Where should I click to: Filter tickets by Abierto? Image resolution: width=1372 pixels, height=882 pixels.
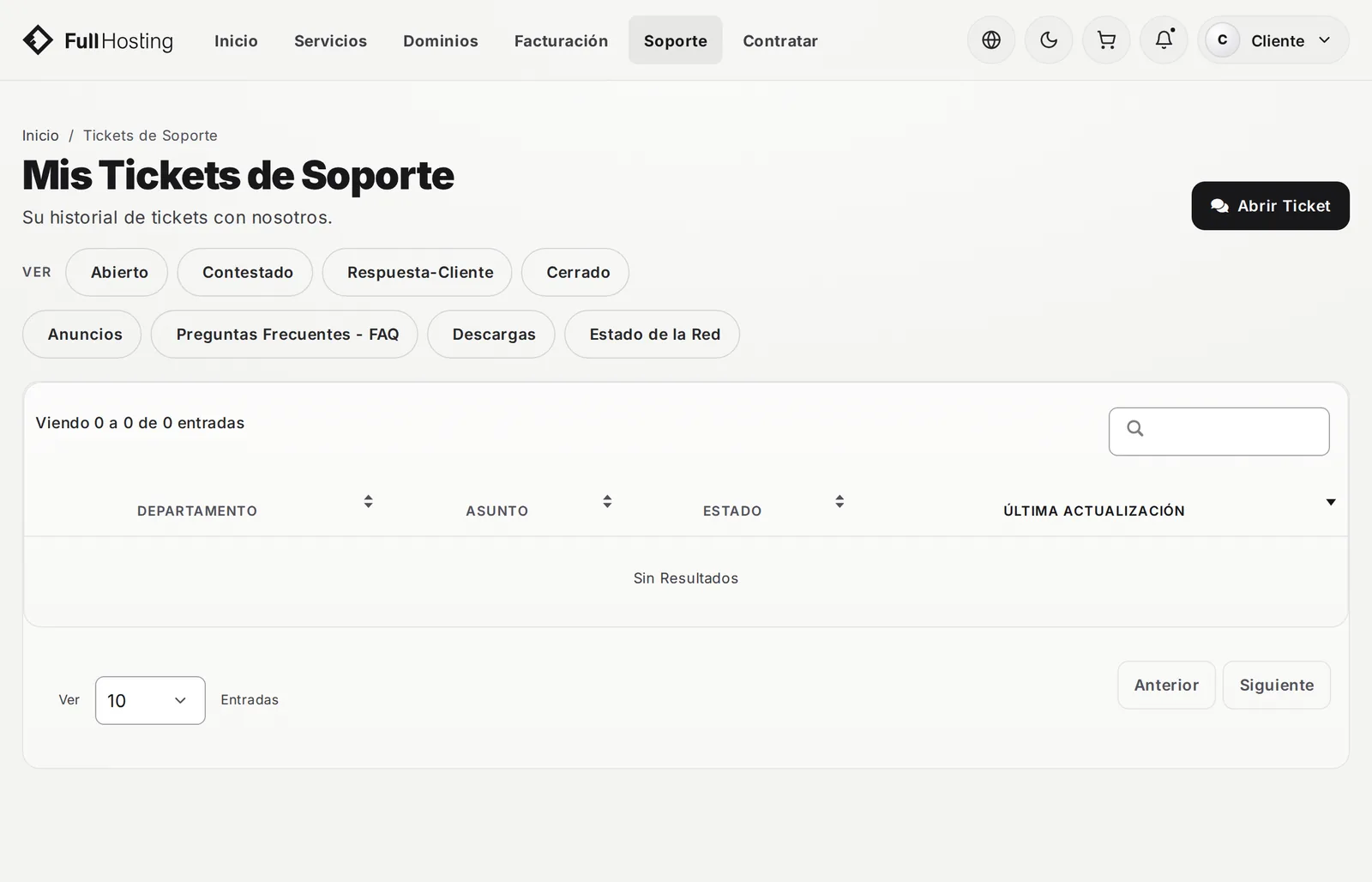(x=117, y=272)
